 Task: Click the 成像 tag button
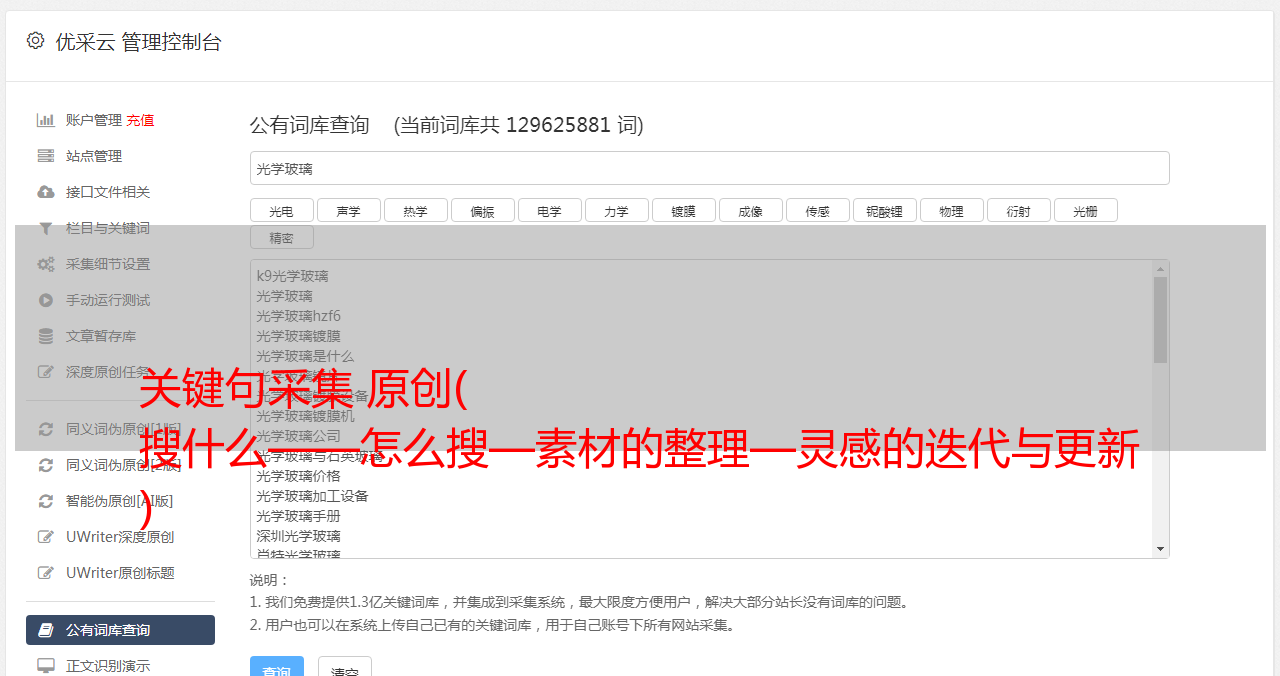[x=750, y=210]
